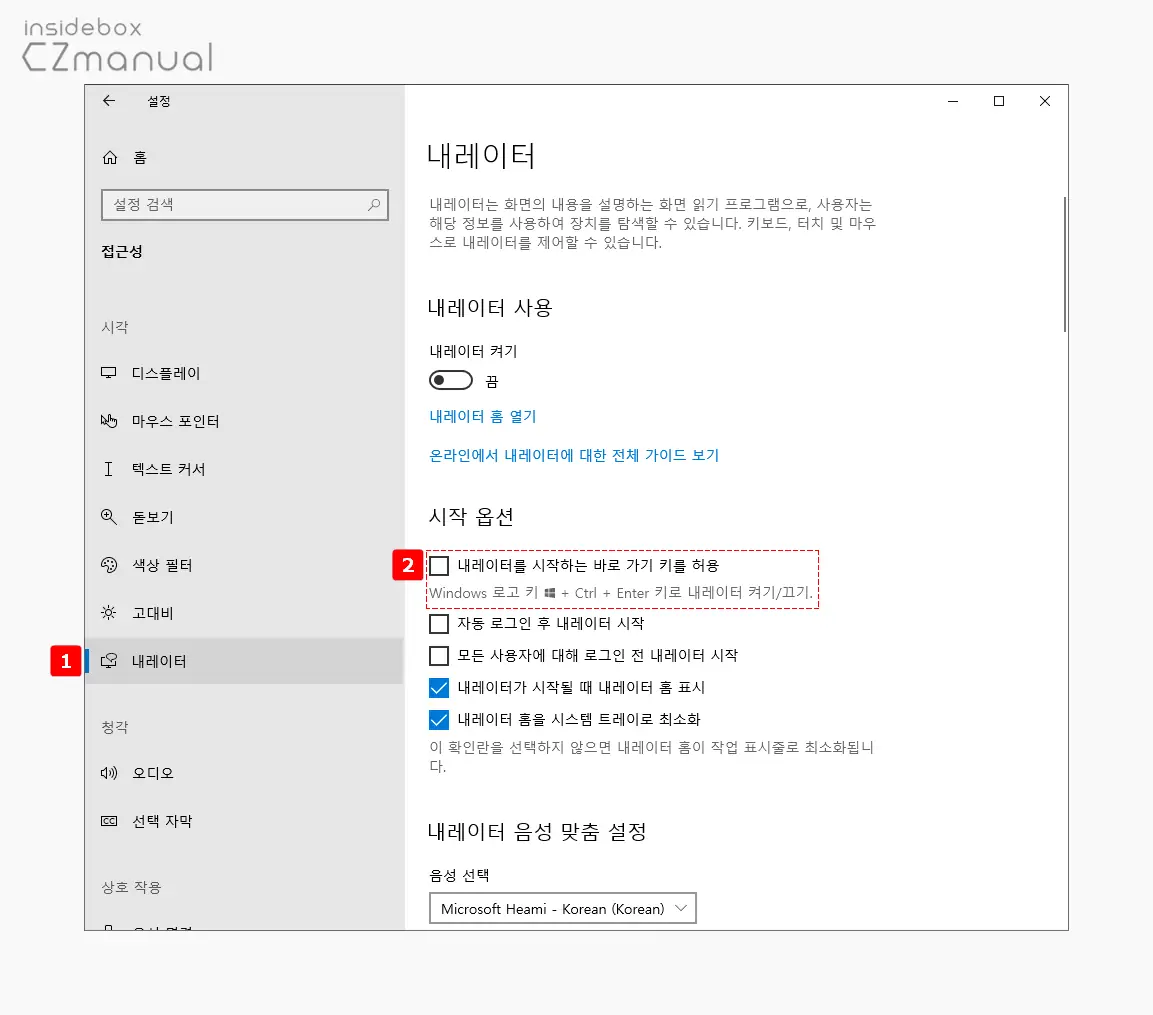Select 선택 자막 in the sidebar
The height and width of the screenshot is (1015, 1153).
click(x=244, y=821)
